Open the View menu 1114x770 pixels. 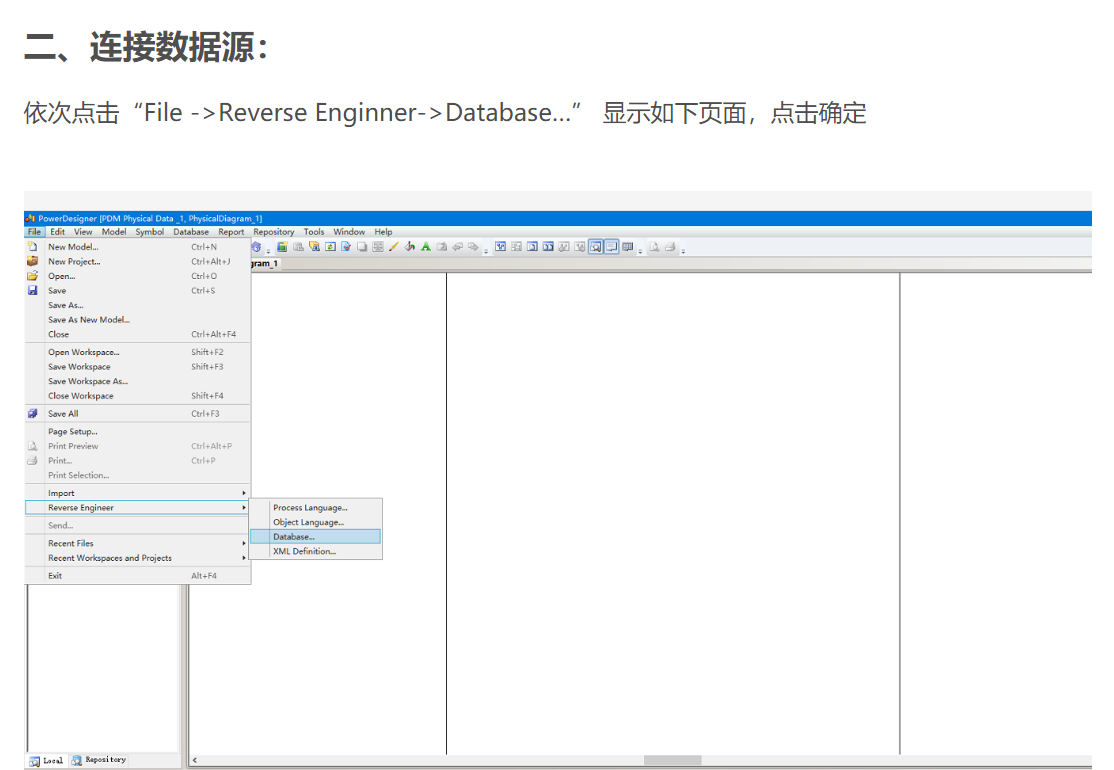pyautogui.click(x=83, y=232)
